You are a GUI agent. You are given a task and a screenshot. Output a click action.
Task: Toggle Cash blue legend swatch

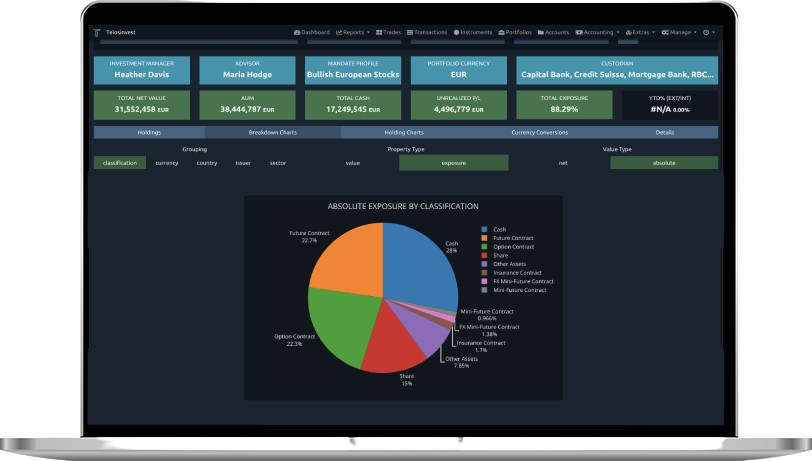click(484, 229)
